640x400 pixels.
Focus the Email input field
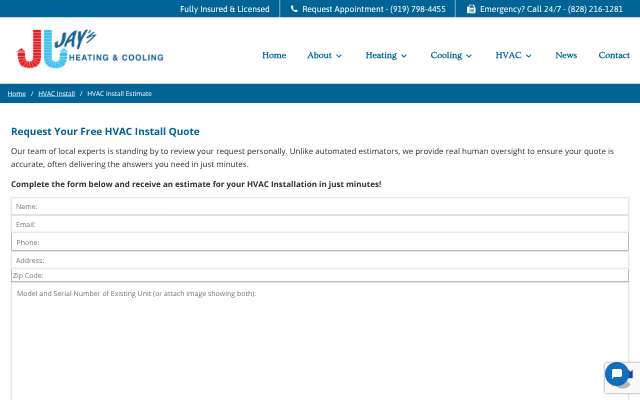tap(320, 224)
